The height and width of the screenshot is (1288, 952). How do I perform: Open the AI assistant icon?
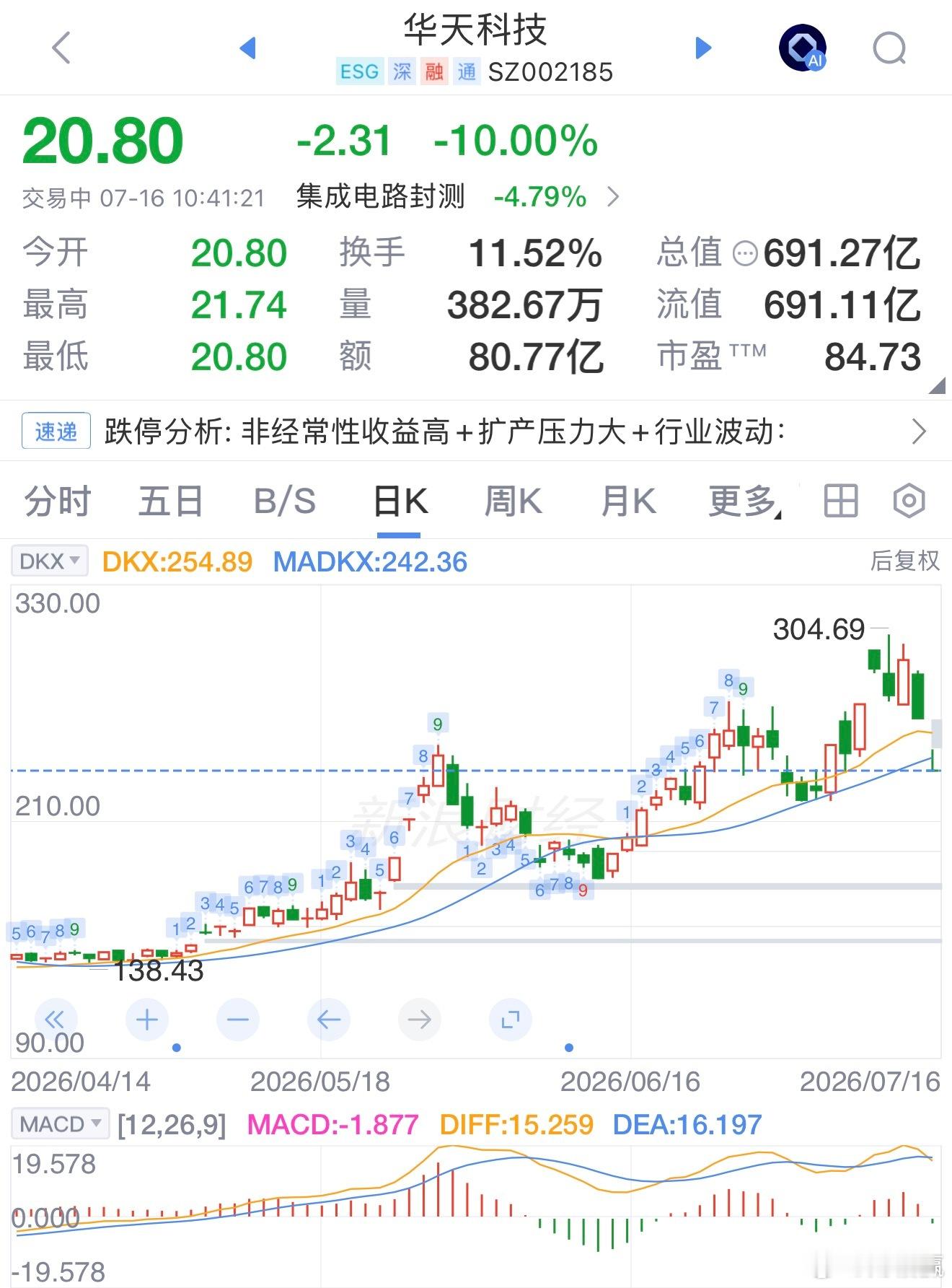click(x=803, y=48)
